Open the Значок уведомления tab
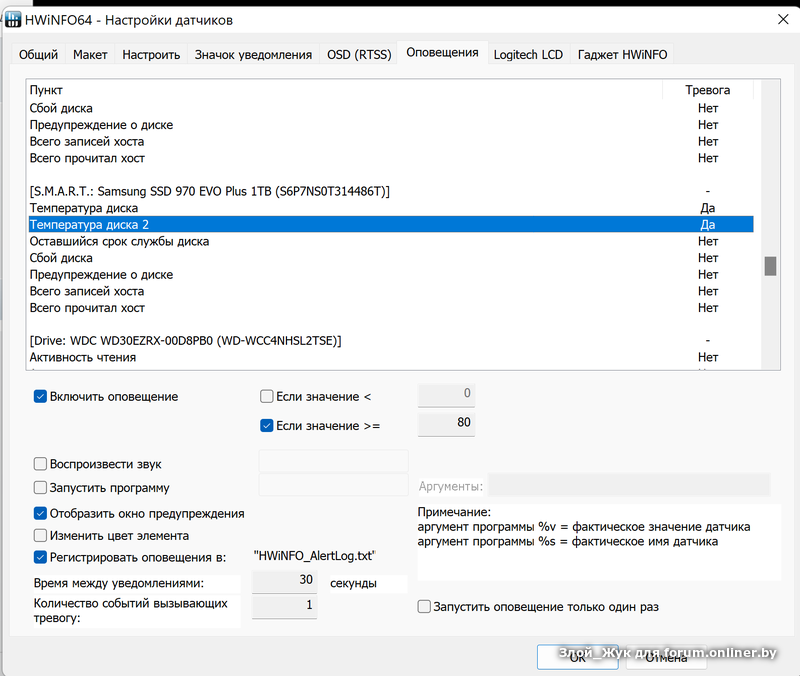800x676 pixels. [x=253, y=55]
